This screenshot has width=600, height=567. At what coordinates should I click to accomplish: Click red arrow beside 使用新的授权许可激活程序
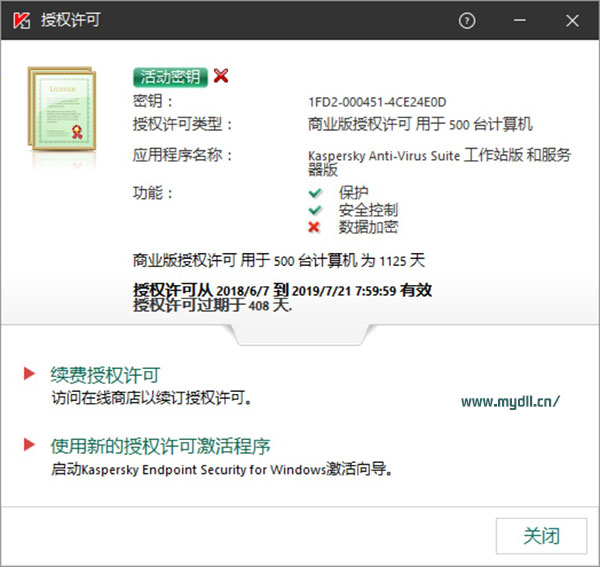point(29,445)
